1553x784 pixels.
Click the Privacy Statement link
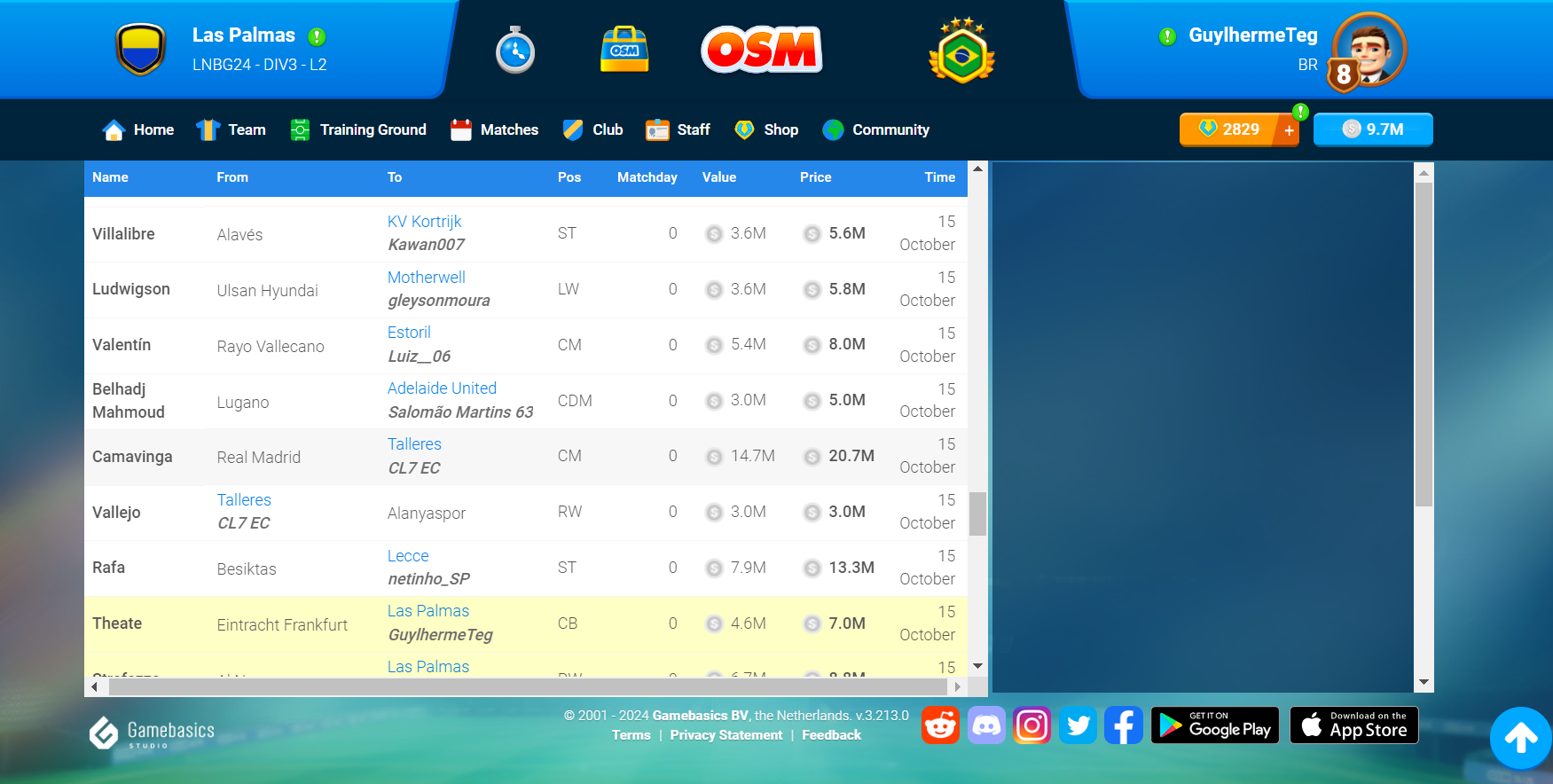[726, 735]
